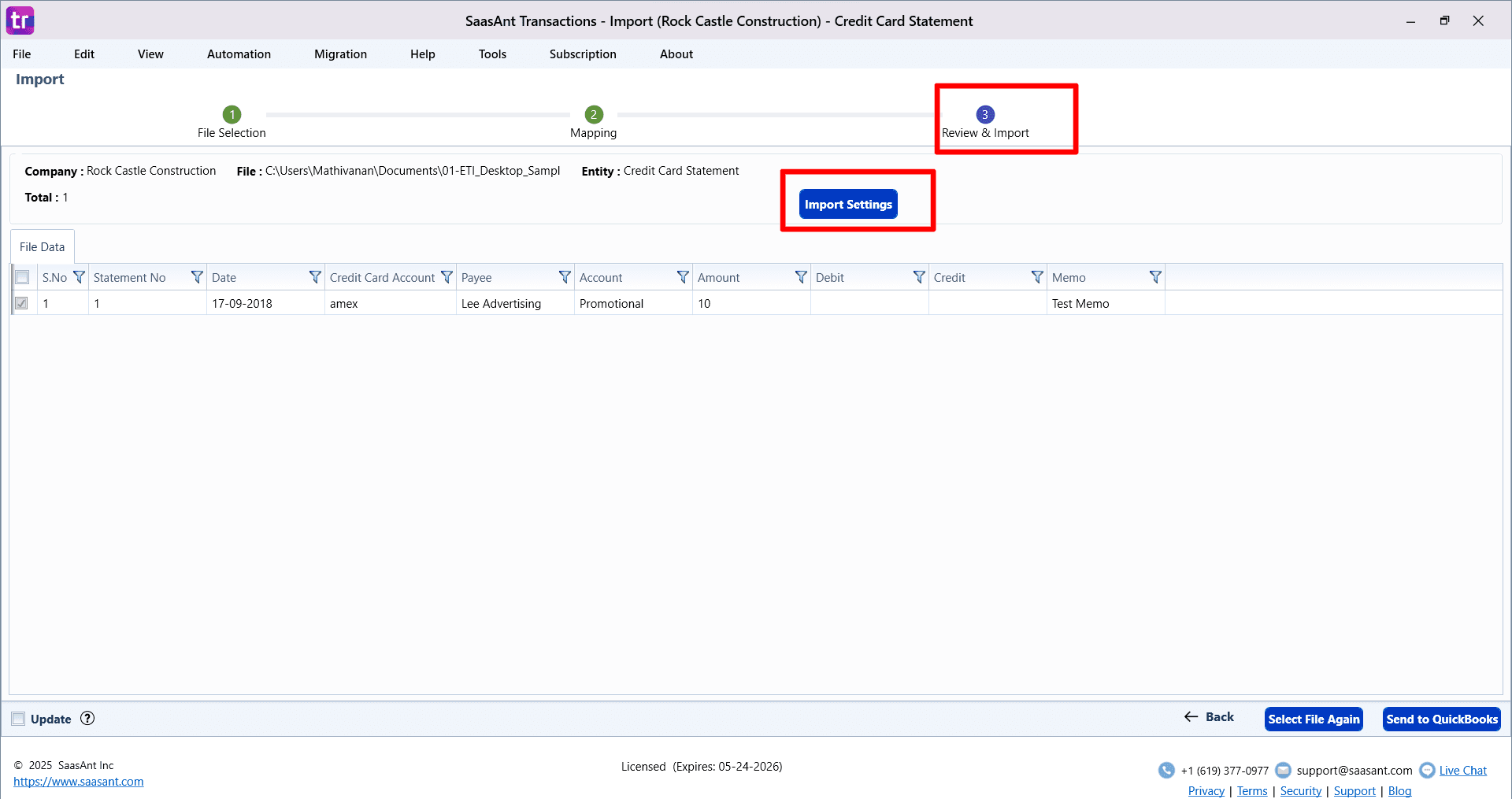Click the Import Settings button
The image size is (1512, 799).
click(x=848, y=204)
